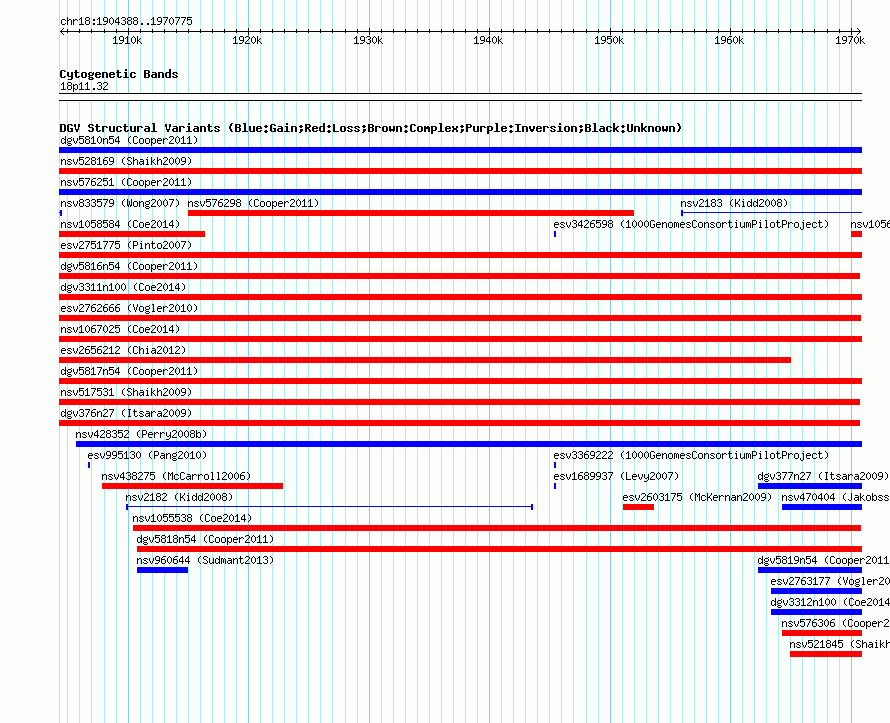Select nsv438275 (McCarroll2006) label

[x=176, y=476]
